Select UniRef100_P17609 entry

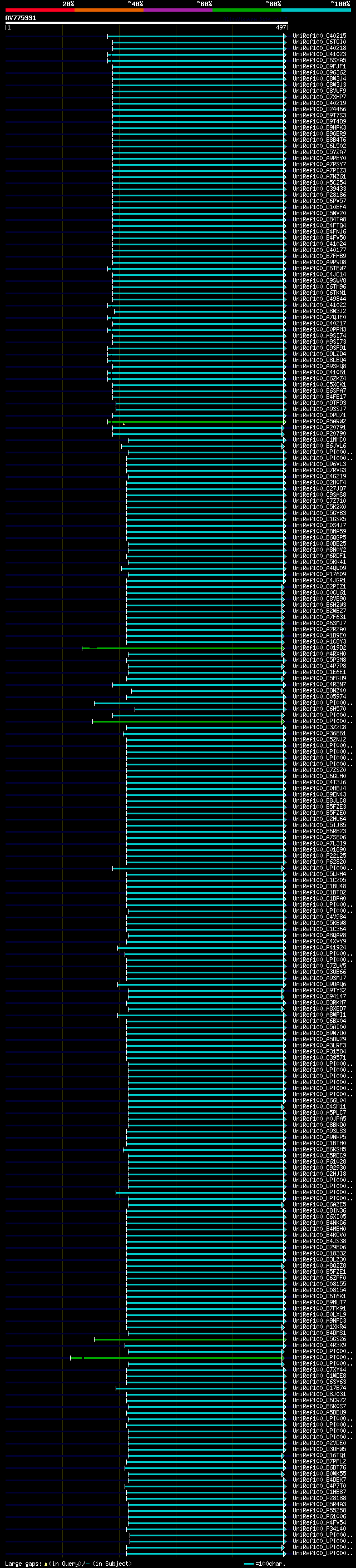[319, 574]
